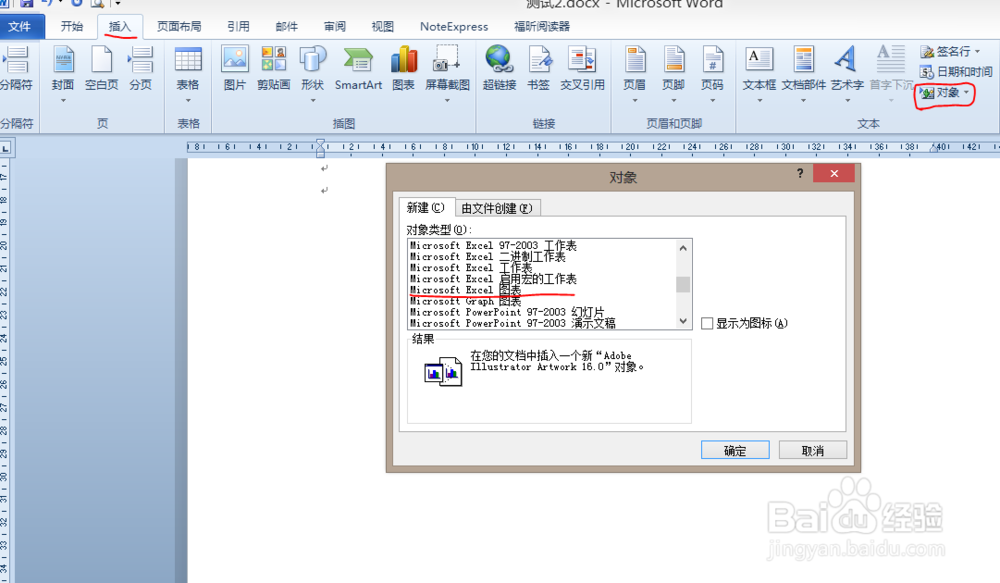The image size is (1000, 583).
Task: Switch to the Mailings (邮件) tab
Action: [x=286, y=26]
